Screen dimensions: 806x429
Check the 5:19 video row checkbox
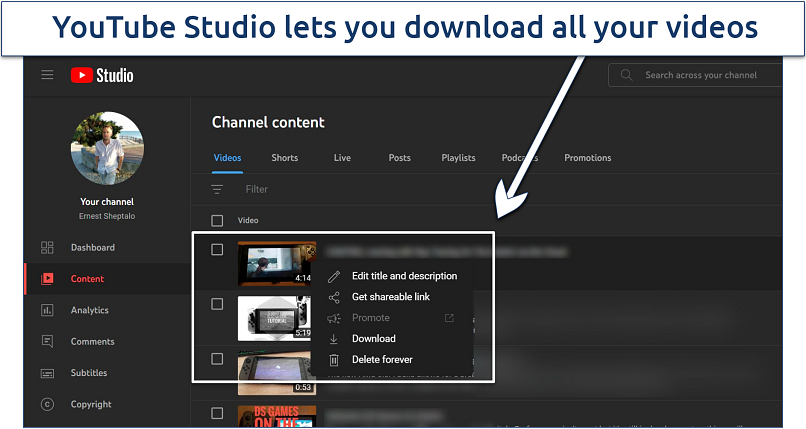coord(217,304)
